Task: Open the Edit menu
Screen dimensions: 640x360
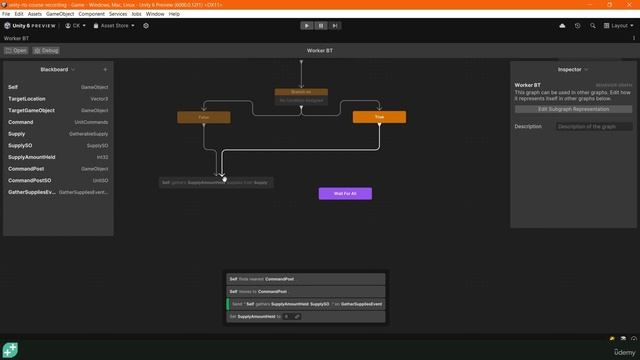Action: click(19, 14)
